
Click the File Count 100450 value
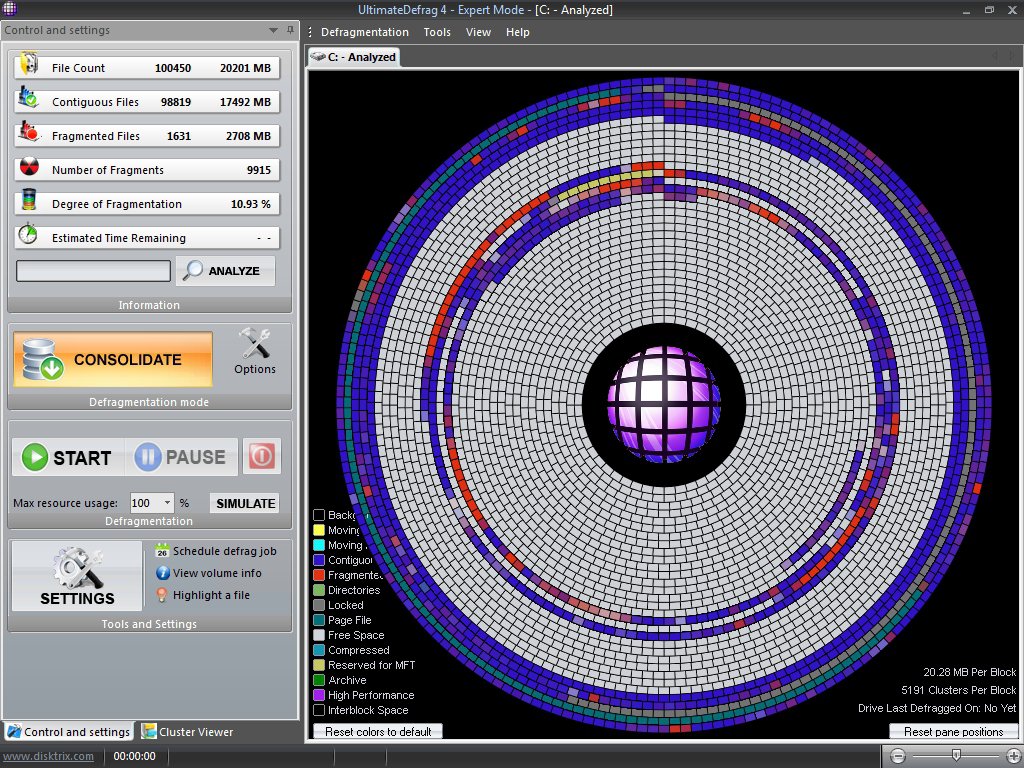[173, 68]
